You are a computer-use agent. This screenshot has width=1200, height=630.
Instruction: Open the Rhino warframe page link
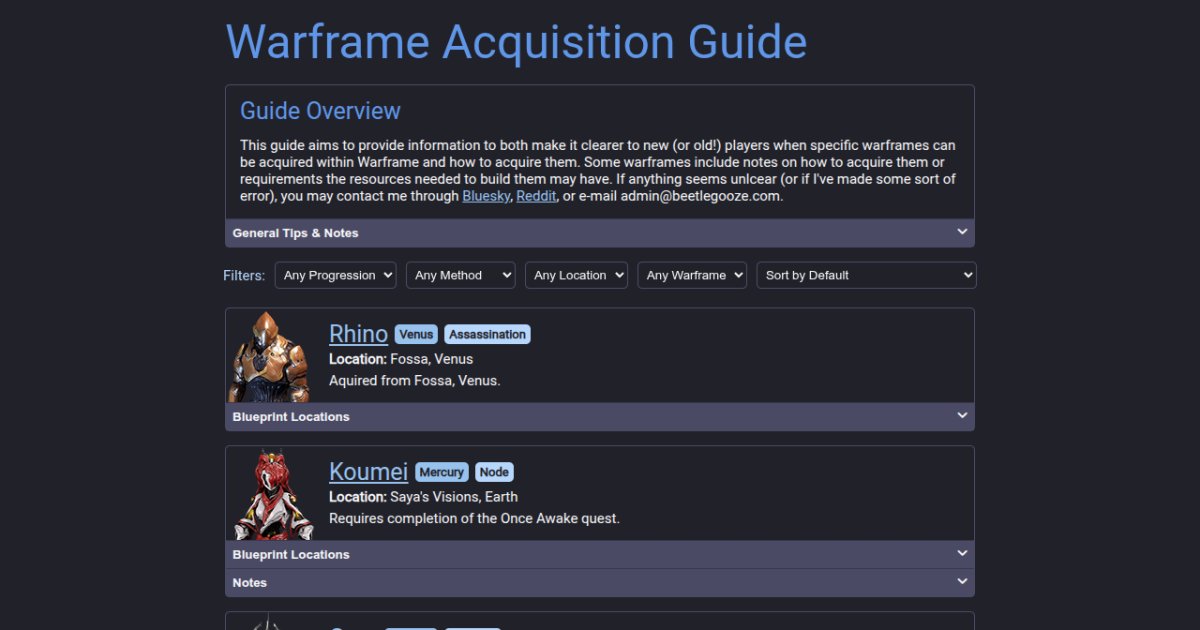[358, 333]
